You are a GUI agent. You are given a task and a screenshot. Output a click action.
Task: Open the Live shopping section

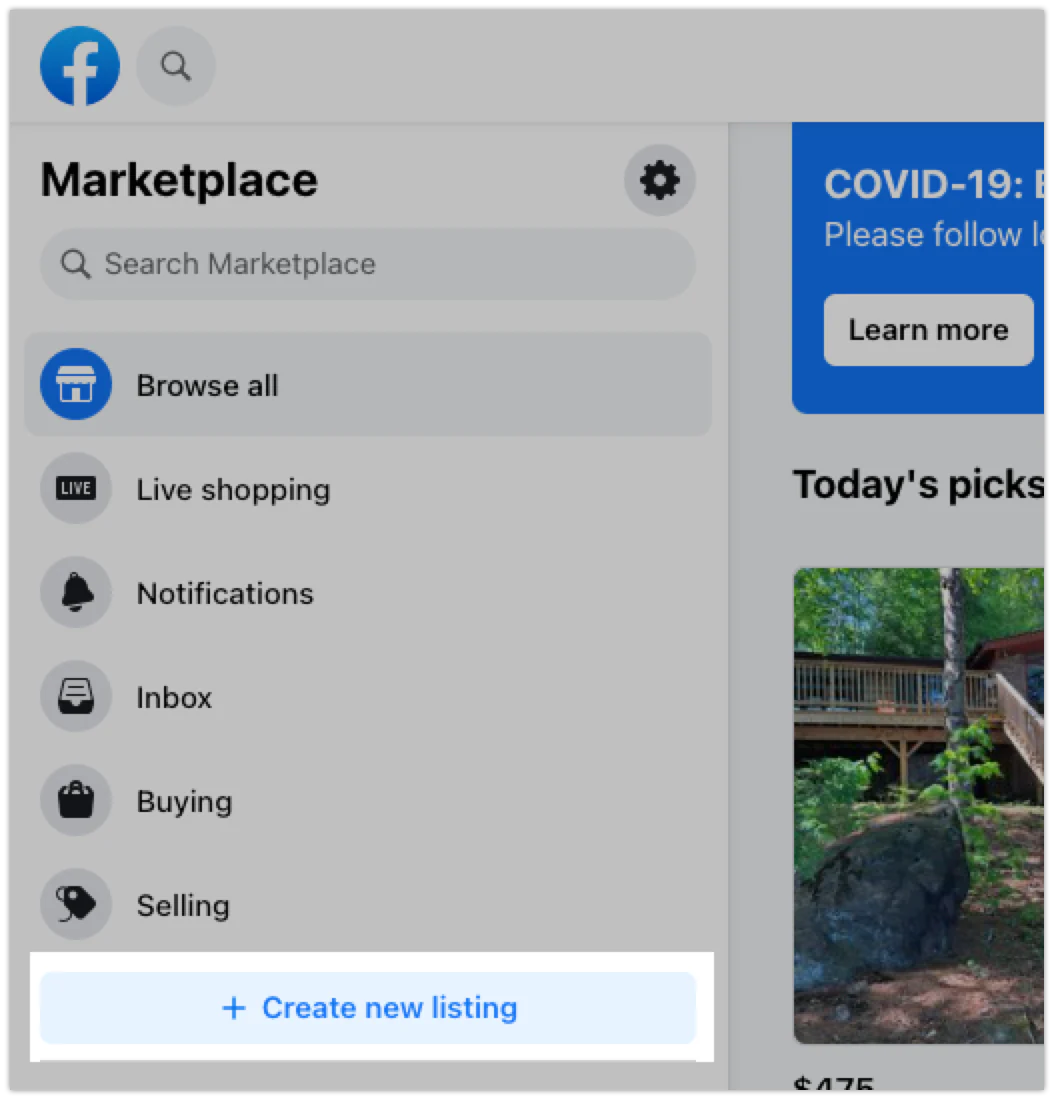[368, 488]
